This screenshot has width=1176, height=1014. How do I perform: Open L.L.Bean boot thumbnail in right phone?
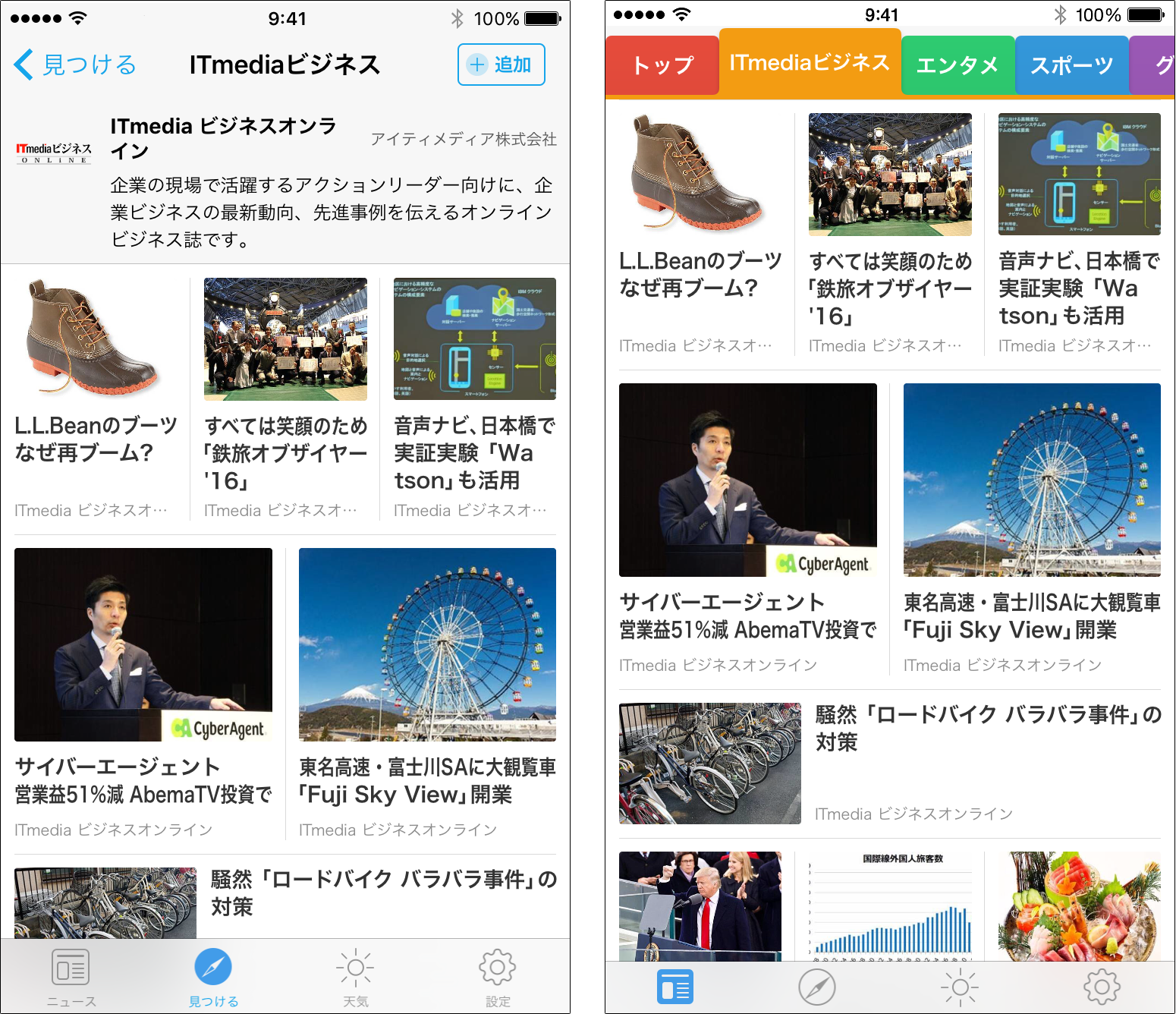(x=700, y=174)
